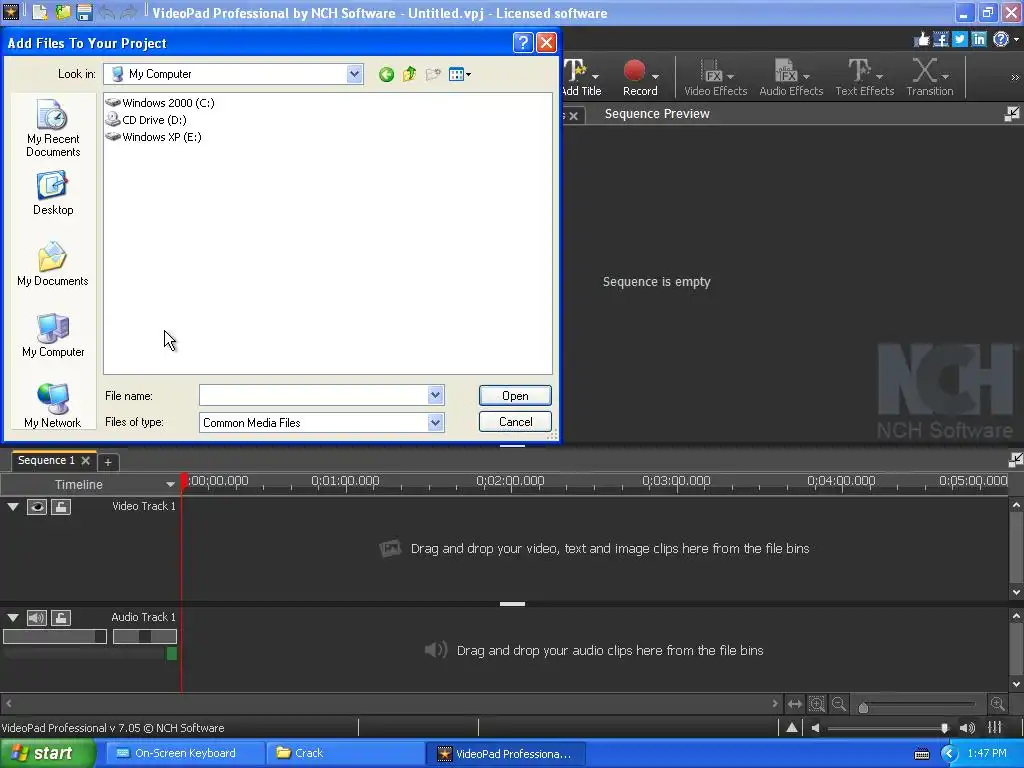Close the Sequence 1 tab
Screen dimensions: 1024x768
(x=86, y=460)
